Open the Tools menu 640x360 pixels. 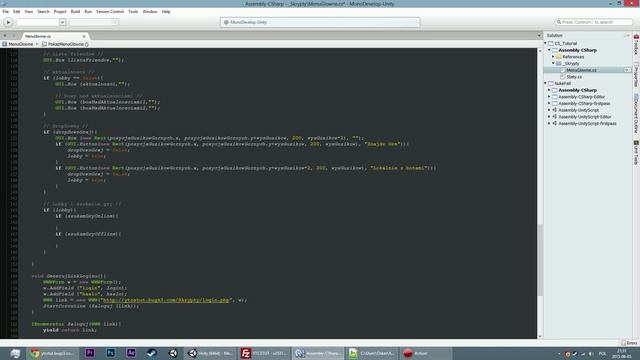133,11
